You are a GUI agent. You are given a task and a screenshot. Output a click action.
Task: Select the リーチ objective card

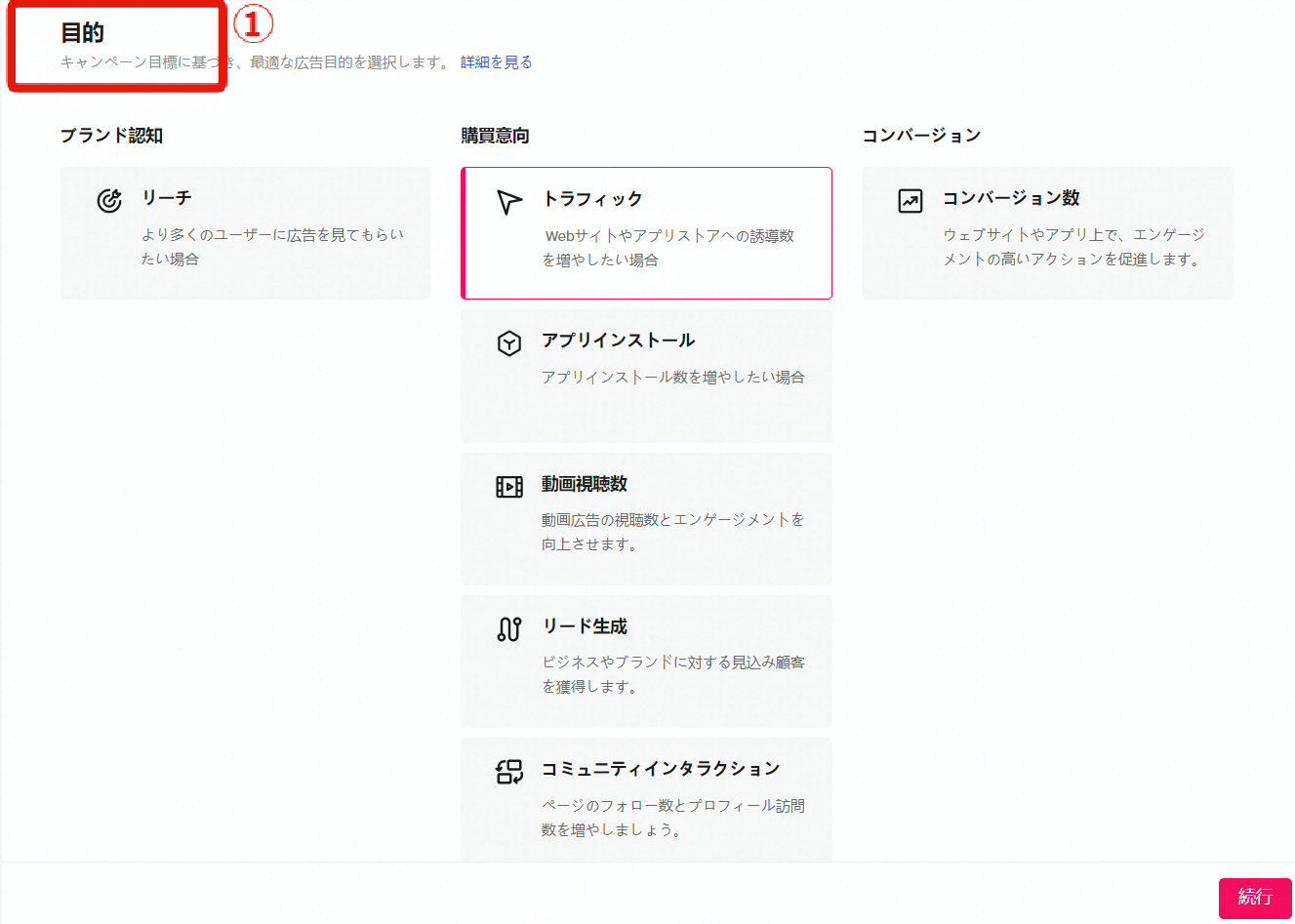[x=246, y=233]
